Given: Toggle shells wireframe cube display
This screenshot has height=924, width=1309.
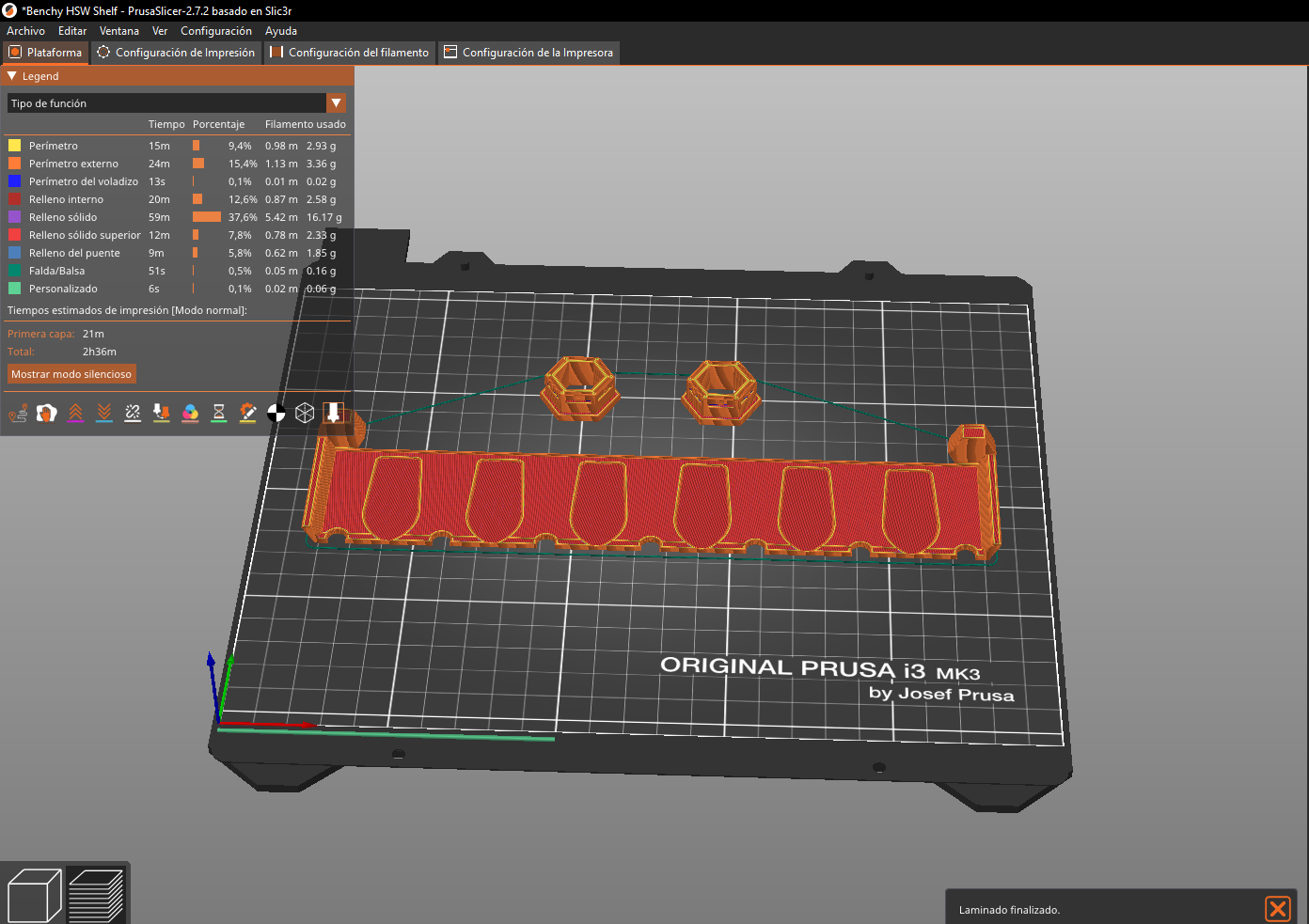Looking at the screenshot, I should (x=305, y=414).
